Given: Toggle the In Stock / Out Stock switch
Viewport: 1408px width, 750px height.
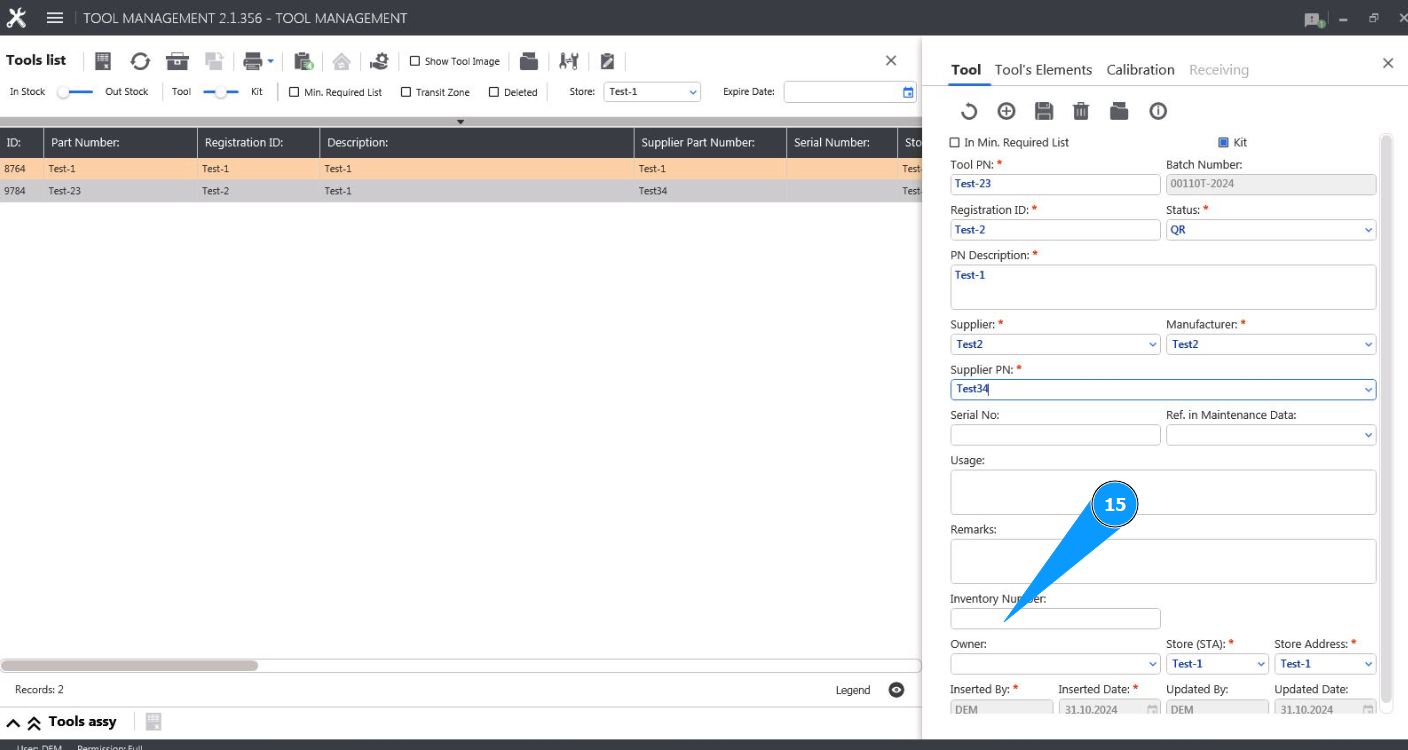Looking at the screenshot, I should (x=75, y=92).
